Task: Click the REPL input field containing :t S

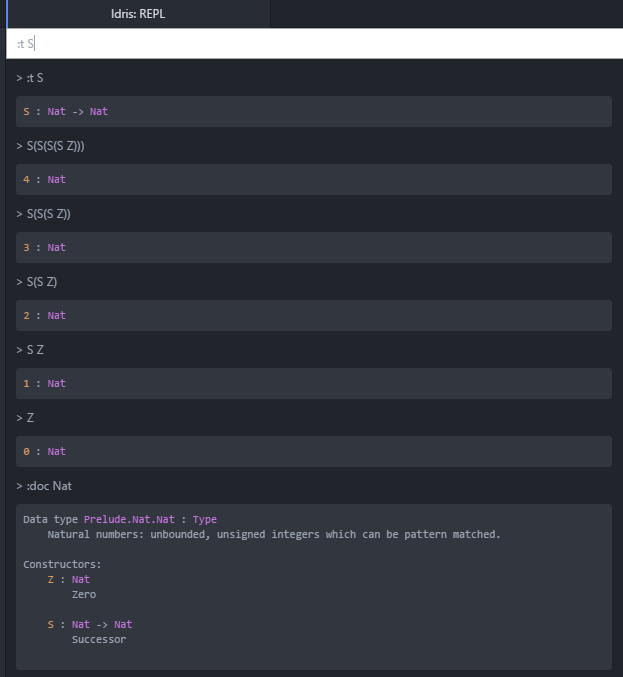Action: coord(311,44)
